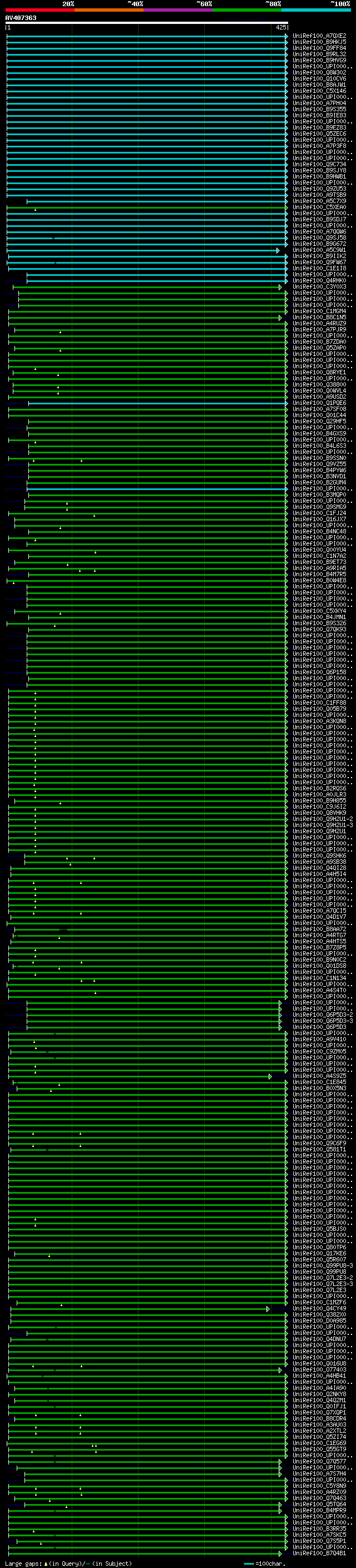Select the UniRef100_Q99PU8-3 isoform label
The image size is (356, 1568).
tap(323, 1265)
